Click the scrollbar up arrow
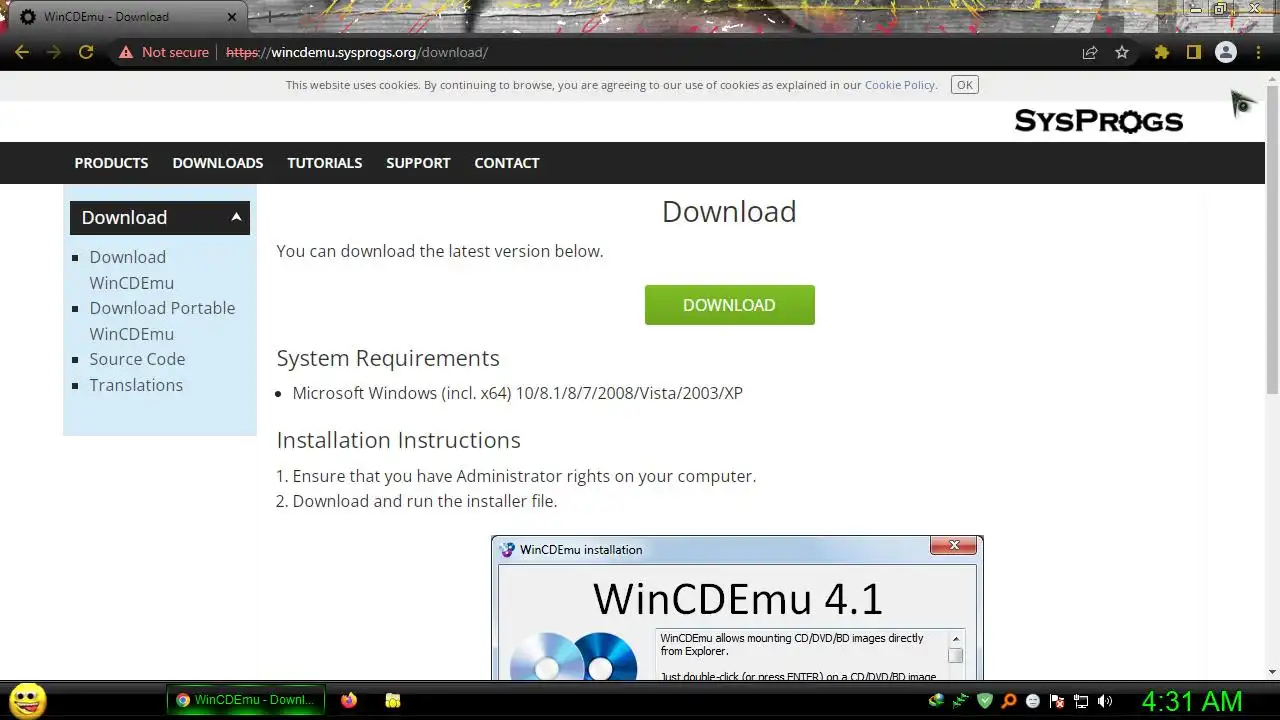The width and height of the screenshot is (1280, 720). click(1272, 78)
